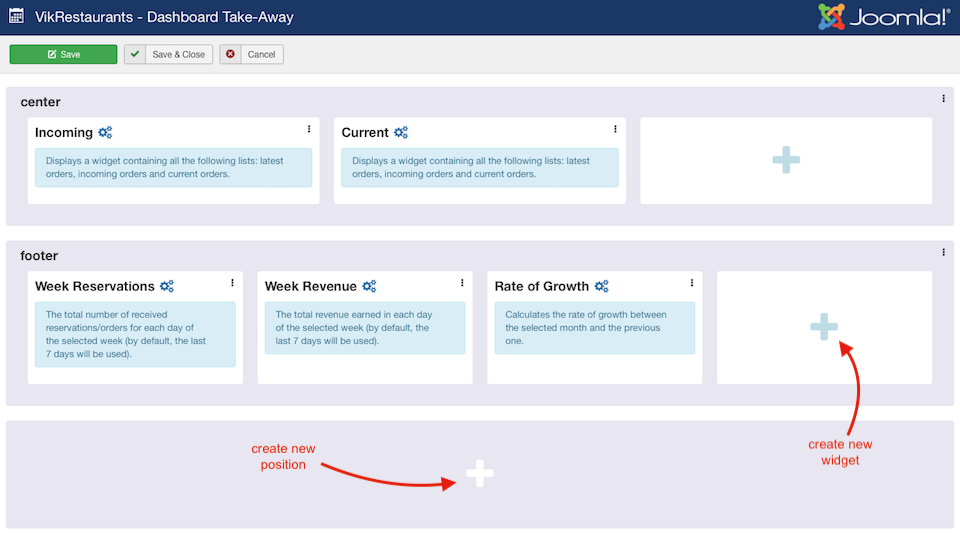Open settings gears for Current widget
This screenshot has height=535, width=960.
[x=401, y=132]
